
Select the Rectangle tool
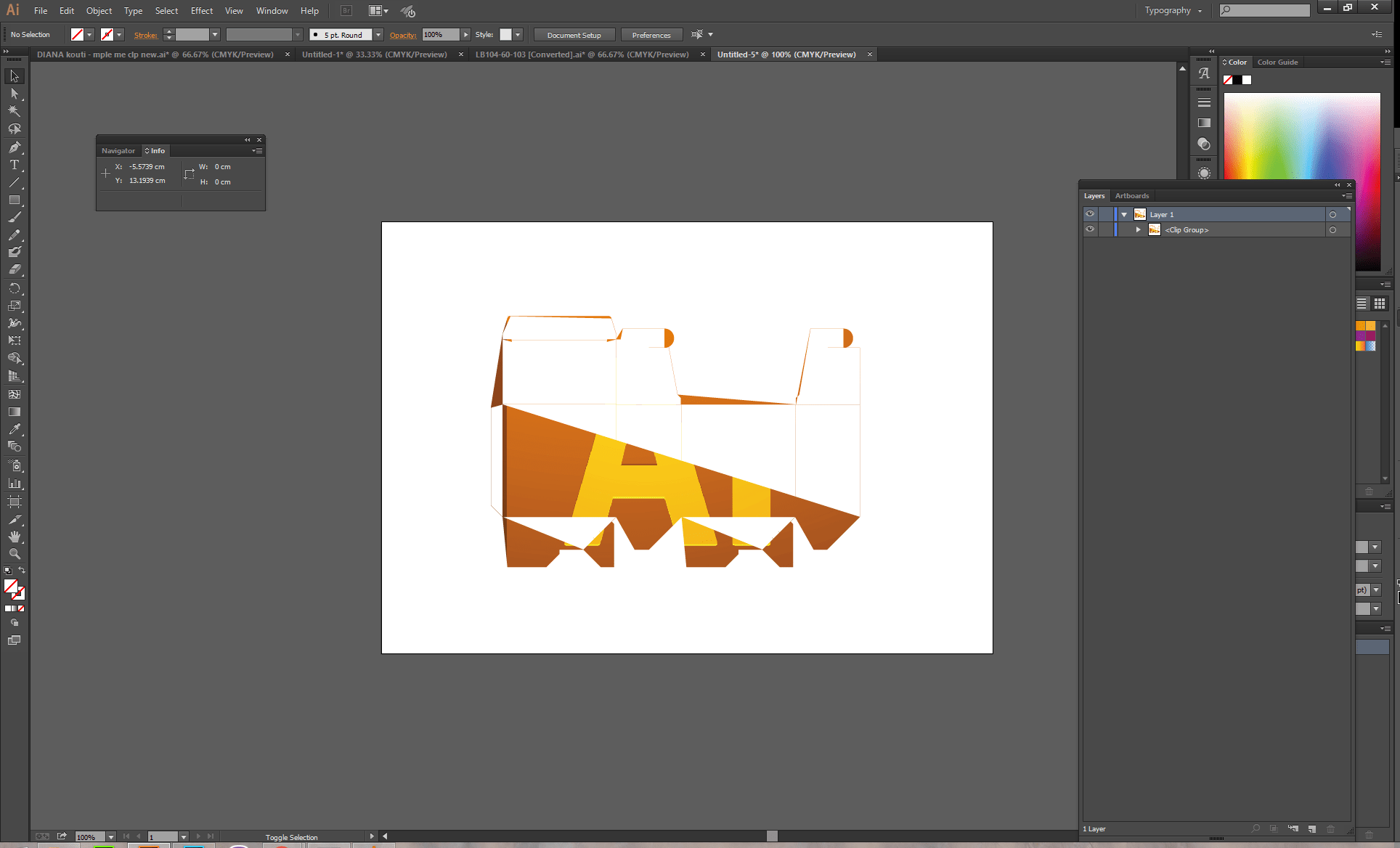coord(14,200)
